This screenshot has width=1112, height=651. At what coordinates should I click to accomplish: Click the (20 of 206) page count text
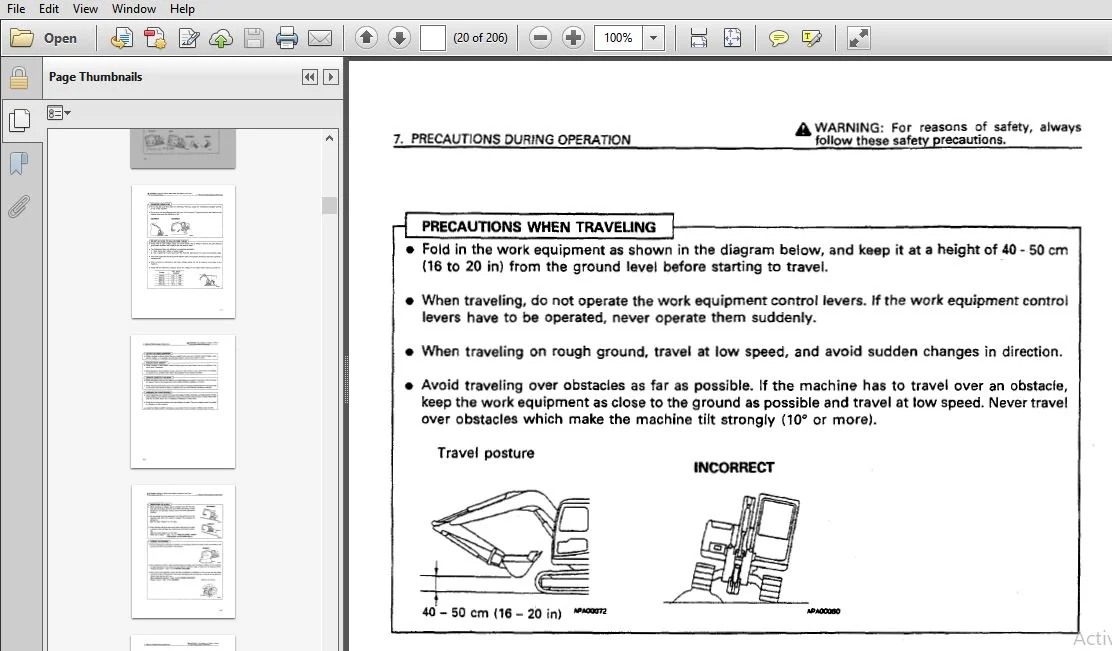[x=480, y=38]
